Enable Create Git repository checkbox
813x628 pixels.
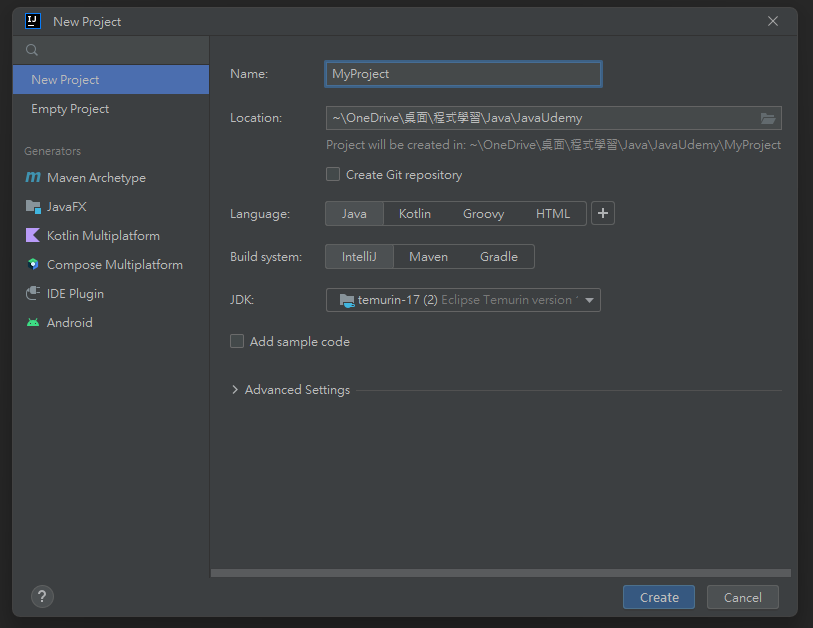click(x=333, y=174)
